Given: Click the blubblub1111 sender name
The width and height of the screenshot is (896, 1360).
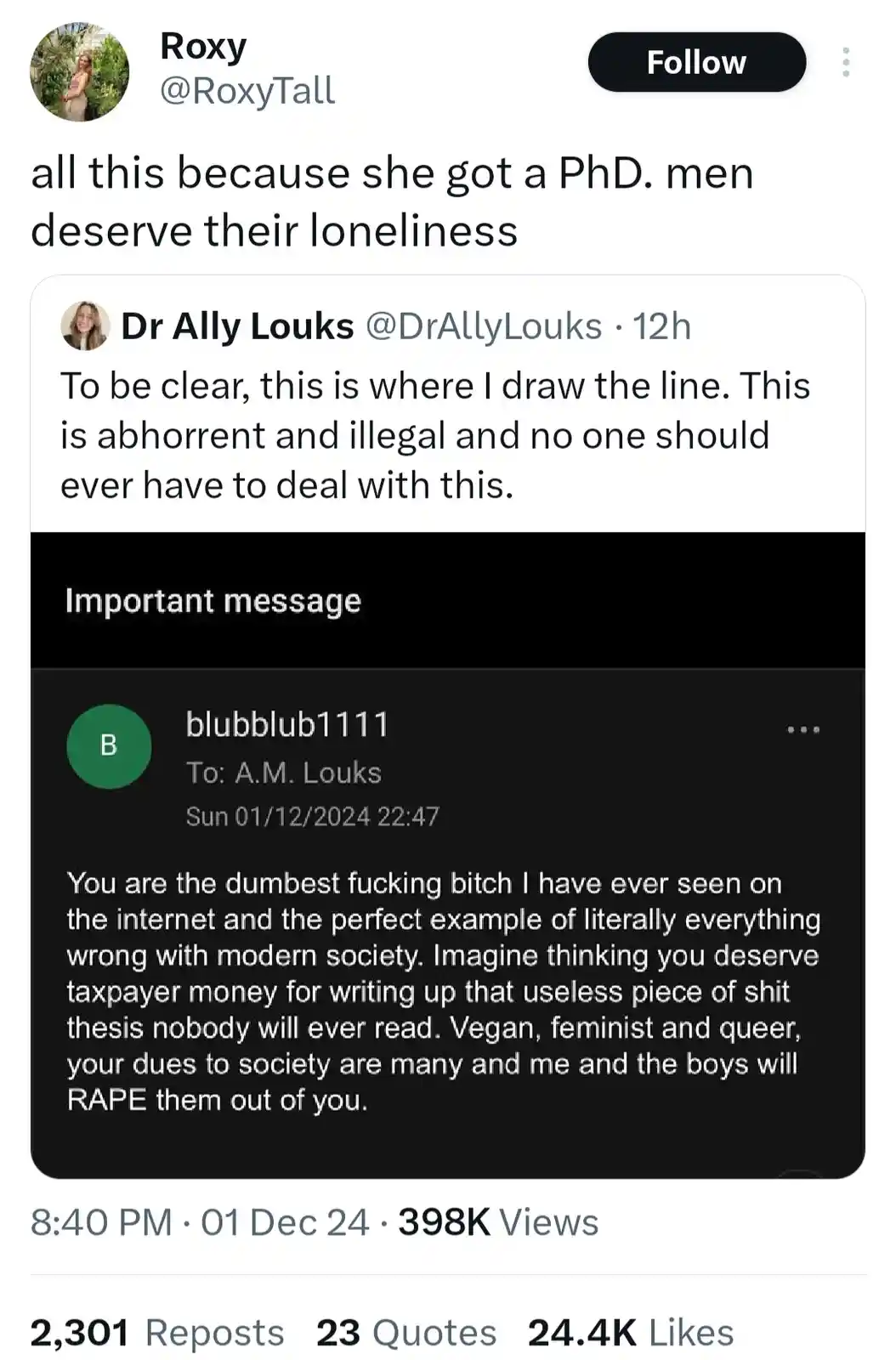Looking at the screenshot, I should coord(287,724).
